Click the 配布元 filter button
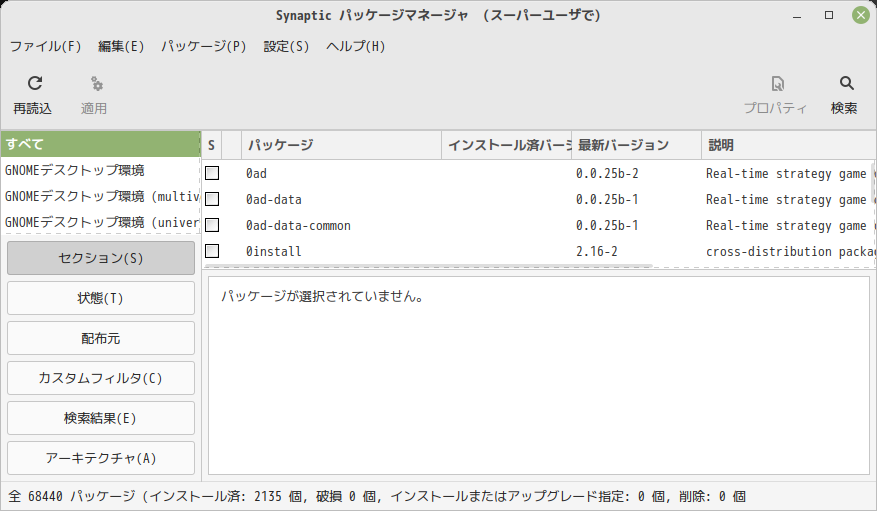The image size is (877, 511). point(101,338)
